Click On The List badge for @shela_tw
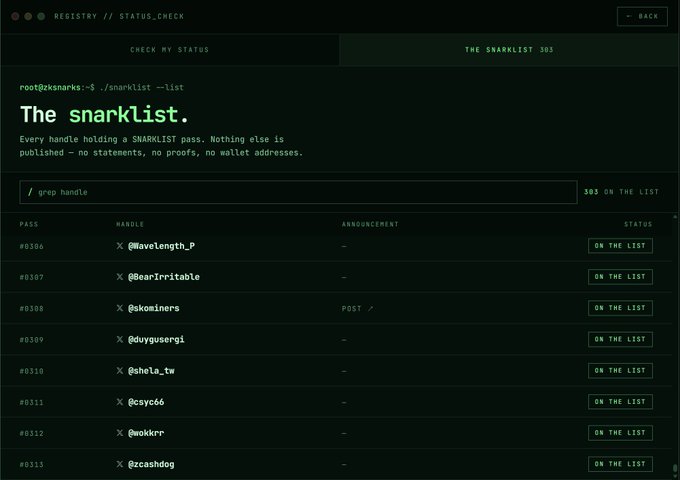This screenshot has height=480, width=680. (x=620, y=370)
